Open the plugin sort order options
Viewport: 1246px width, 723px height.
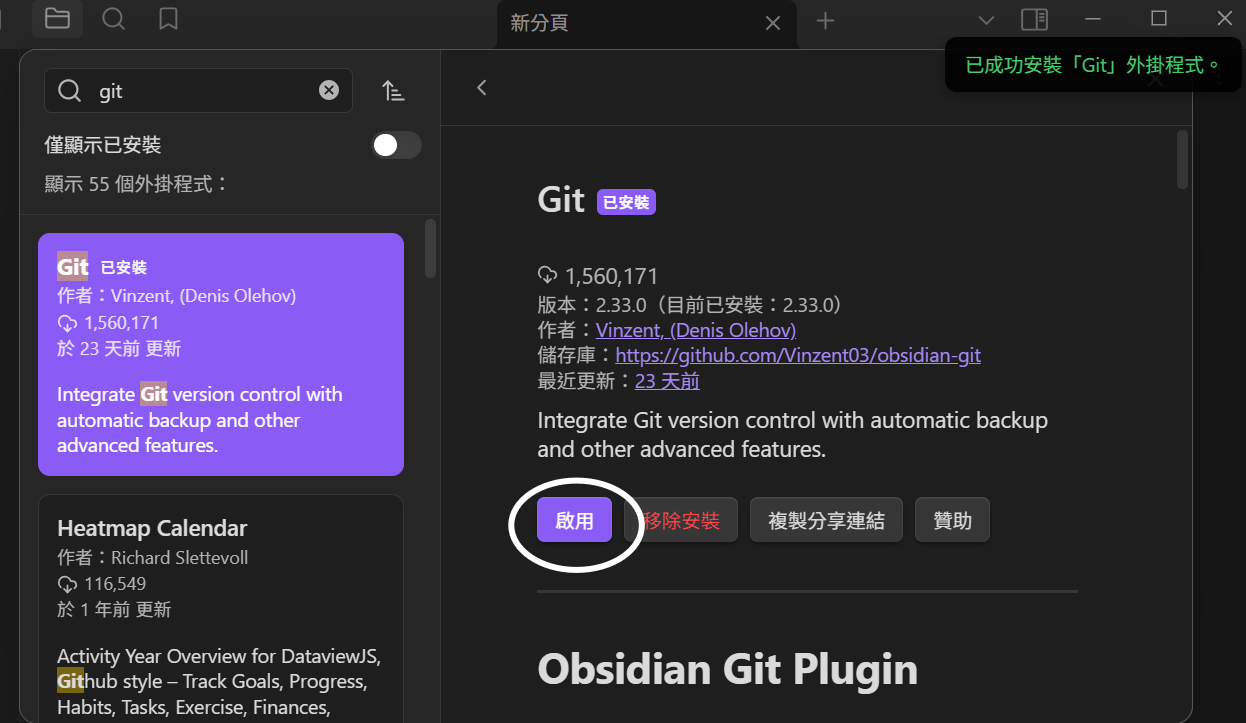click(393, 91)
